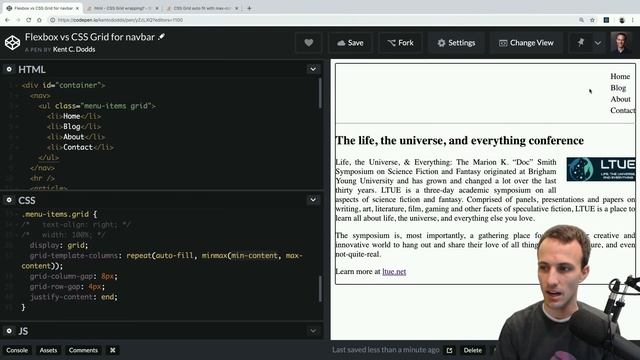The image size is (640, 360).
Task: Click the CSS editor scrollbar
Action: (x=320, y=288)
